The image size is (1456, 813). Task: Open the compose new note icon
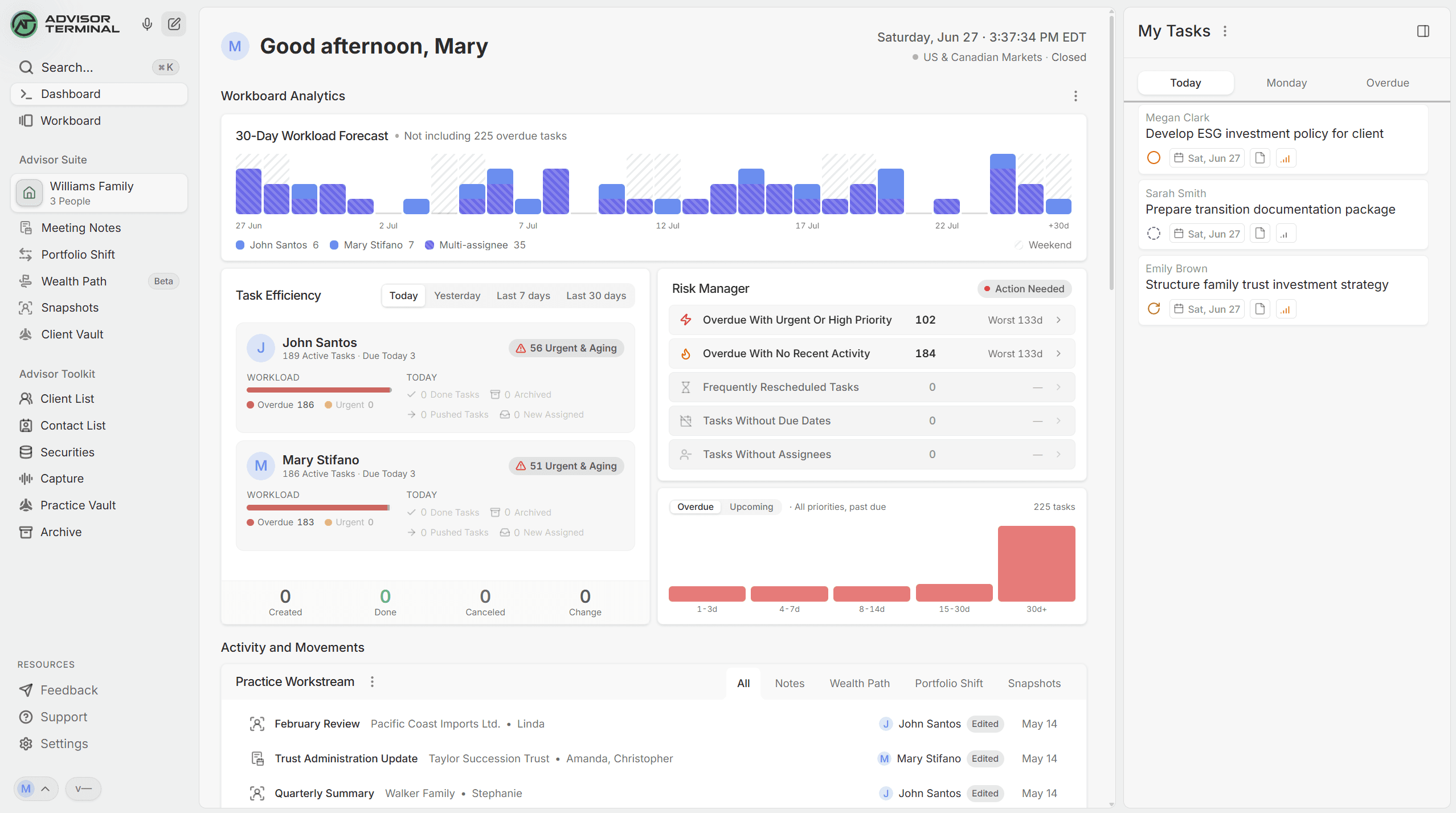174,24
